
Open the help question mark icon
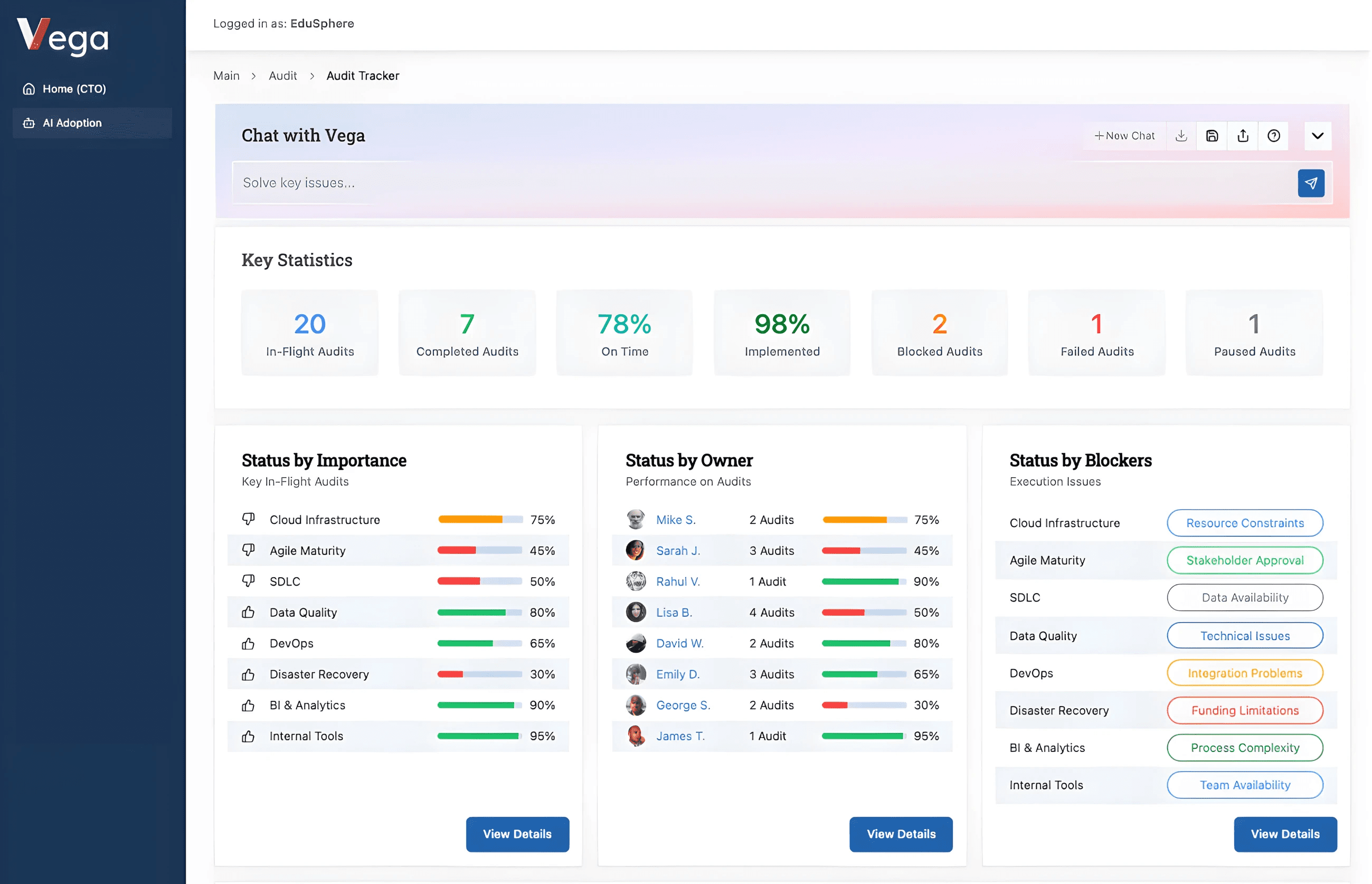click(x=1273, y=136)
